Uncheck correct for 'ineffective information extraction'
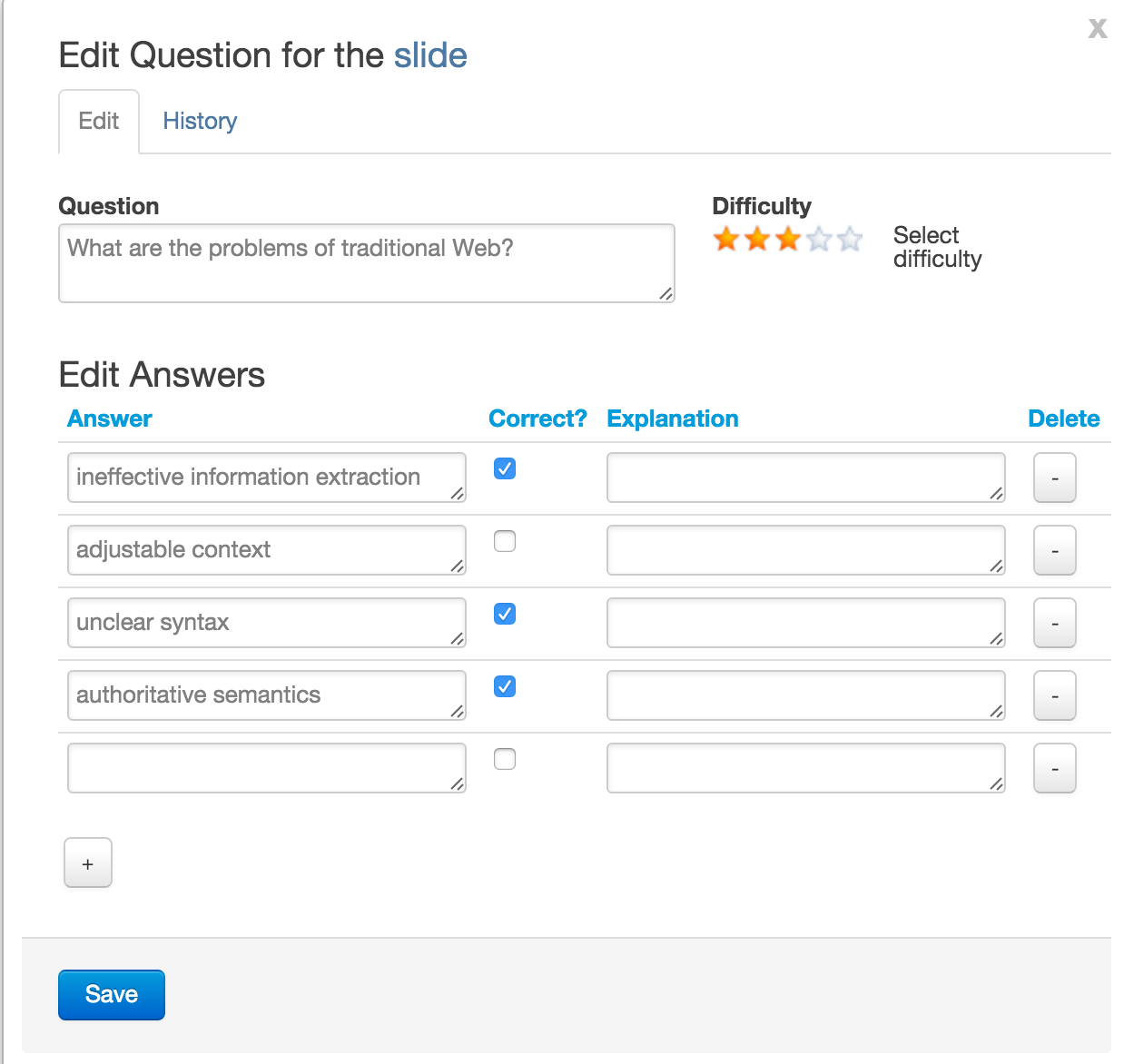This screenshot has width=1124, height=1064. (x=505, y=468)
